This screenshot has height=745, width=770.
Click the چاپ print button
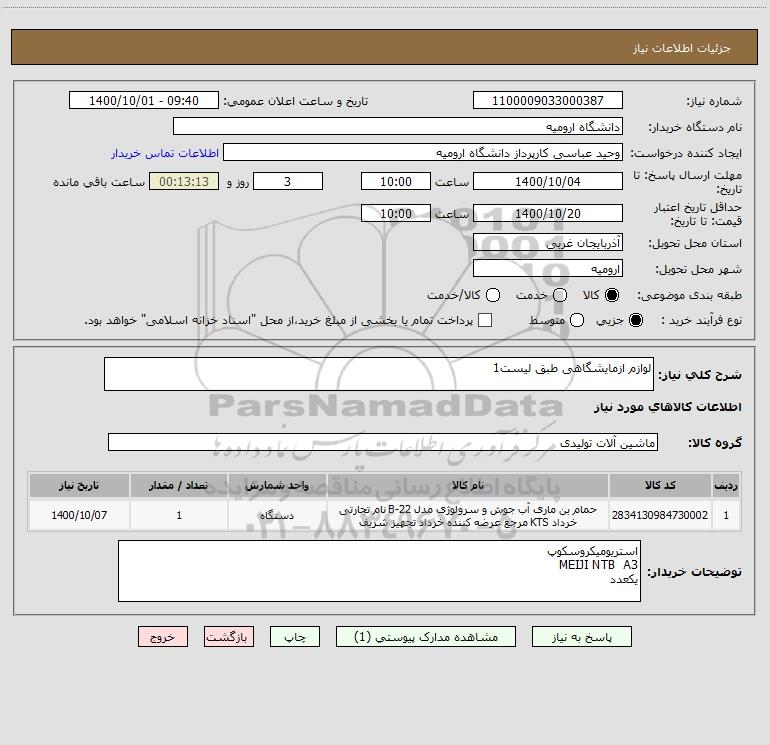coord(295,637)
